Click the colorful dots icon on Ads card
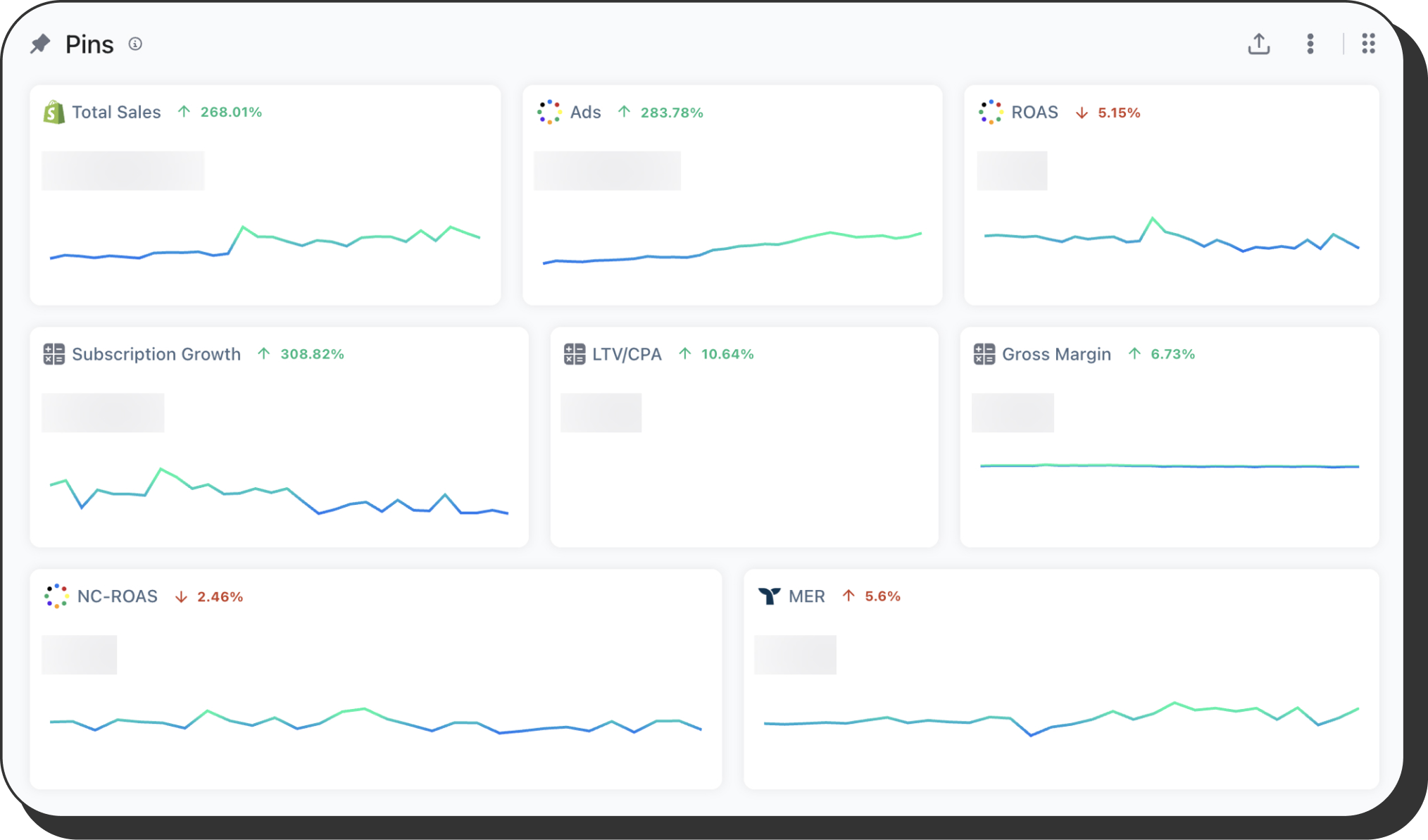The image size is (1428, 840). [x=549, y=113]
